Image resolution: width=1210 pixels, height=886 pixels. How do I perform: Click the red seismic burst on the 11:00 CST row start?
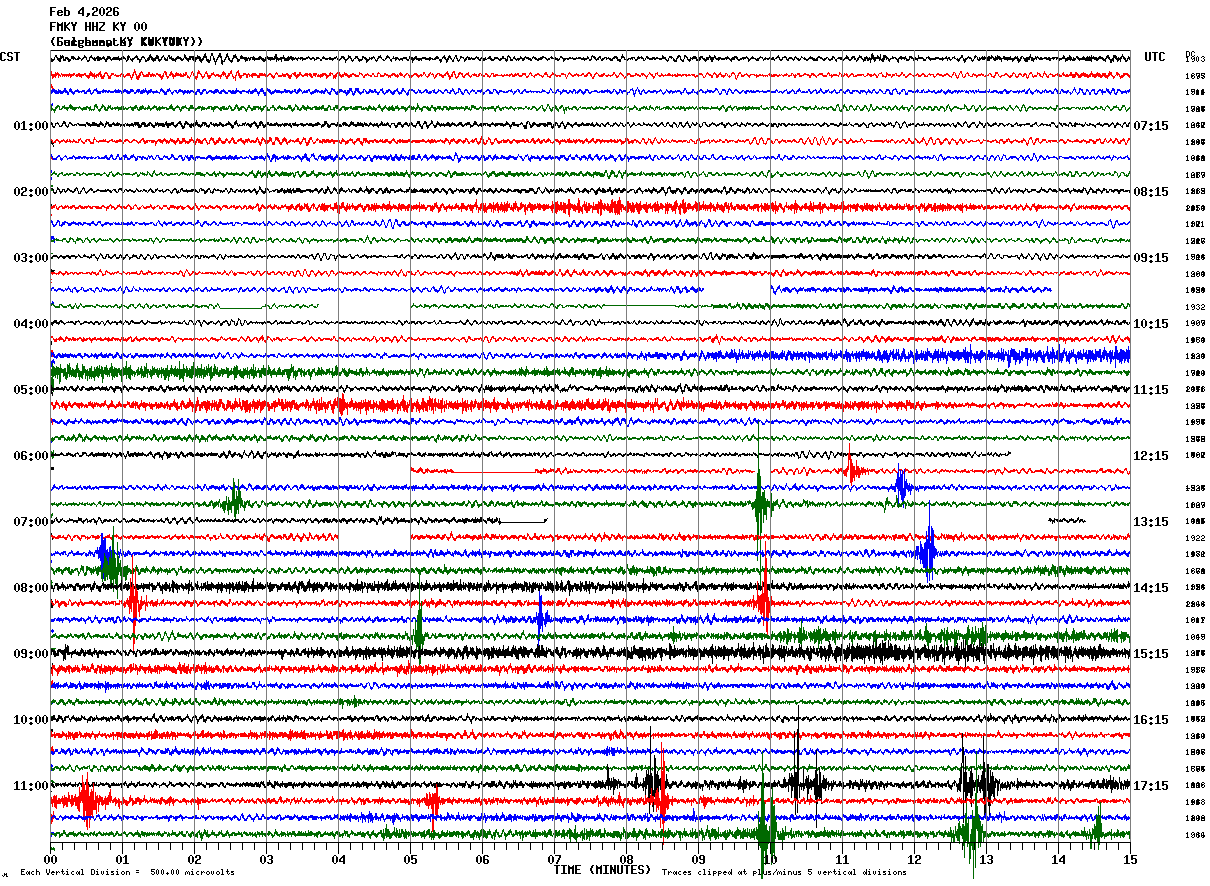(86, 800)
